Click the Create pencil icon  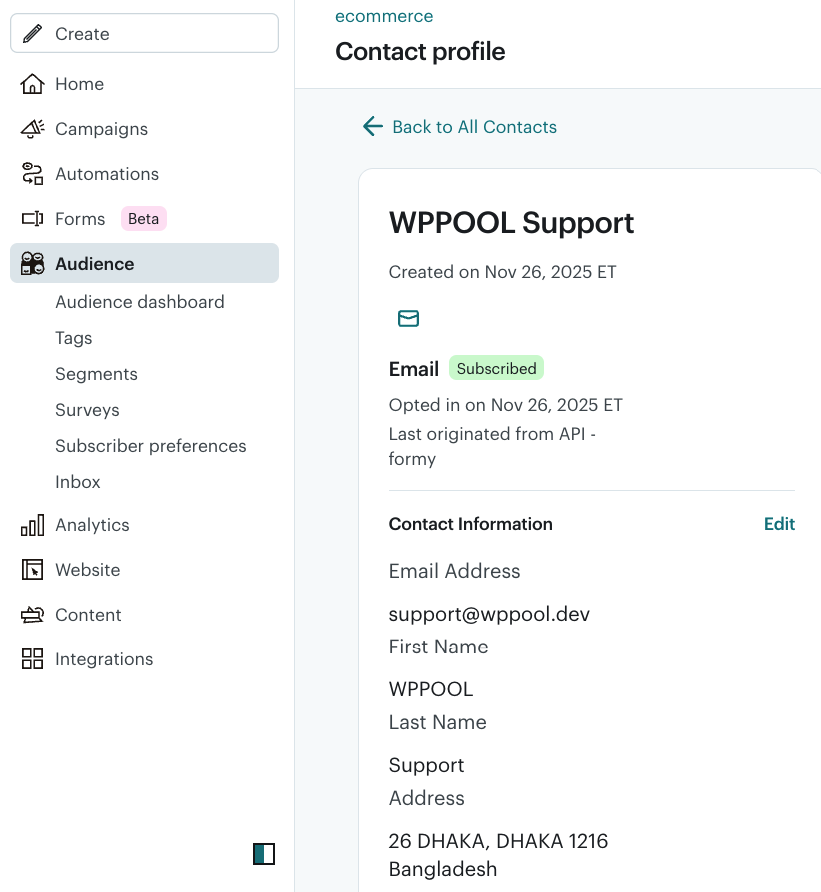[x=32, y=34]
